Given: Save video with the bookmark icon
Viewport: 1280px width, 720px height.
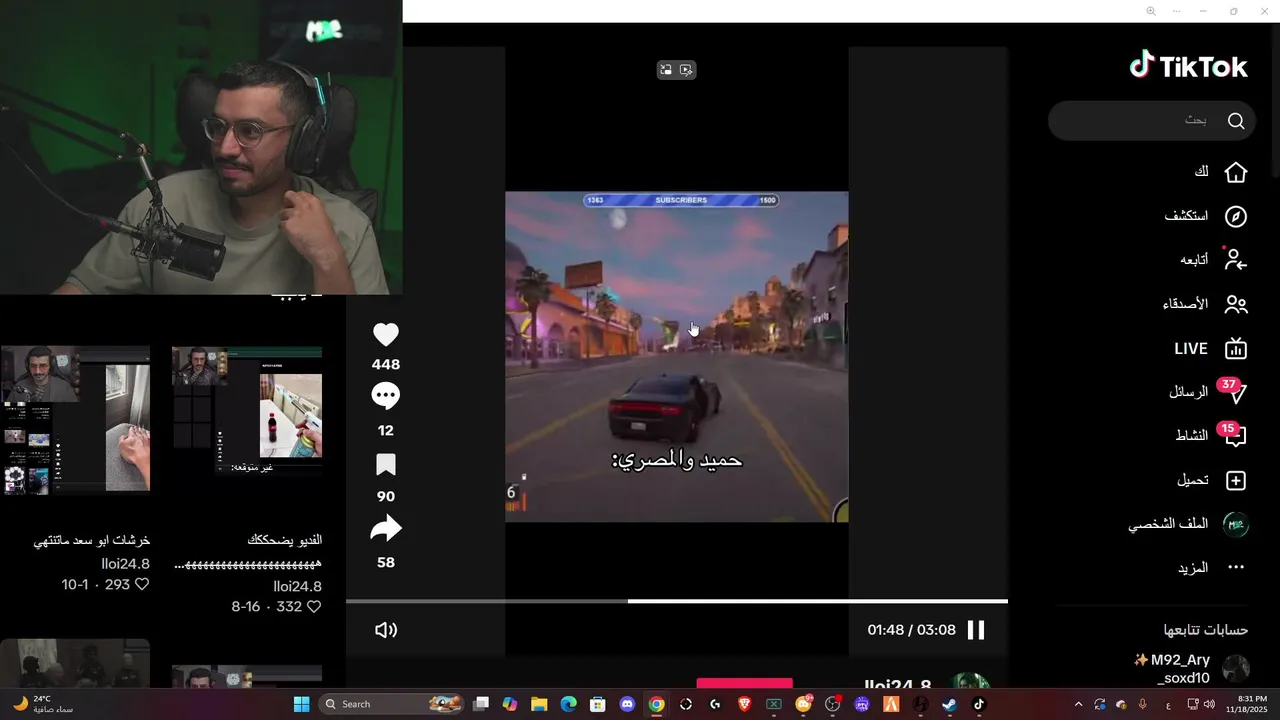Looking at the screenshot, I should [x=386, y=464].
